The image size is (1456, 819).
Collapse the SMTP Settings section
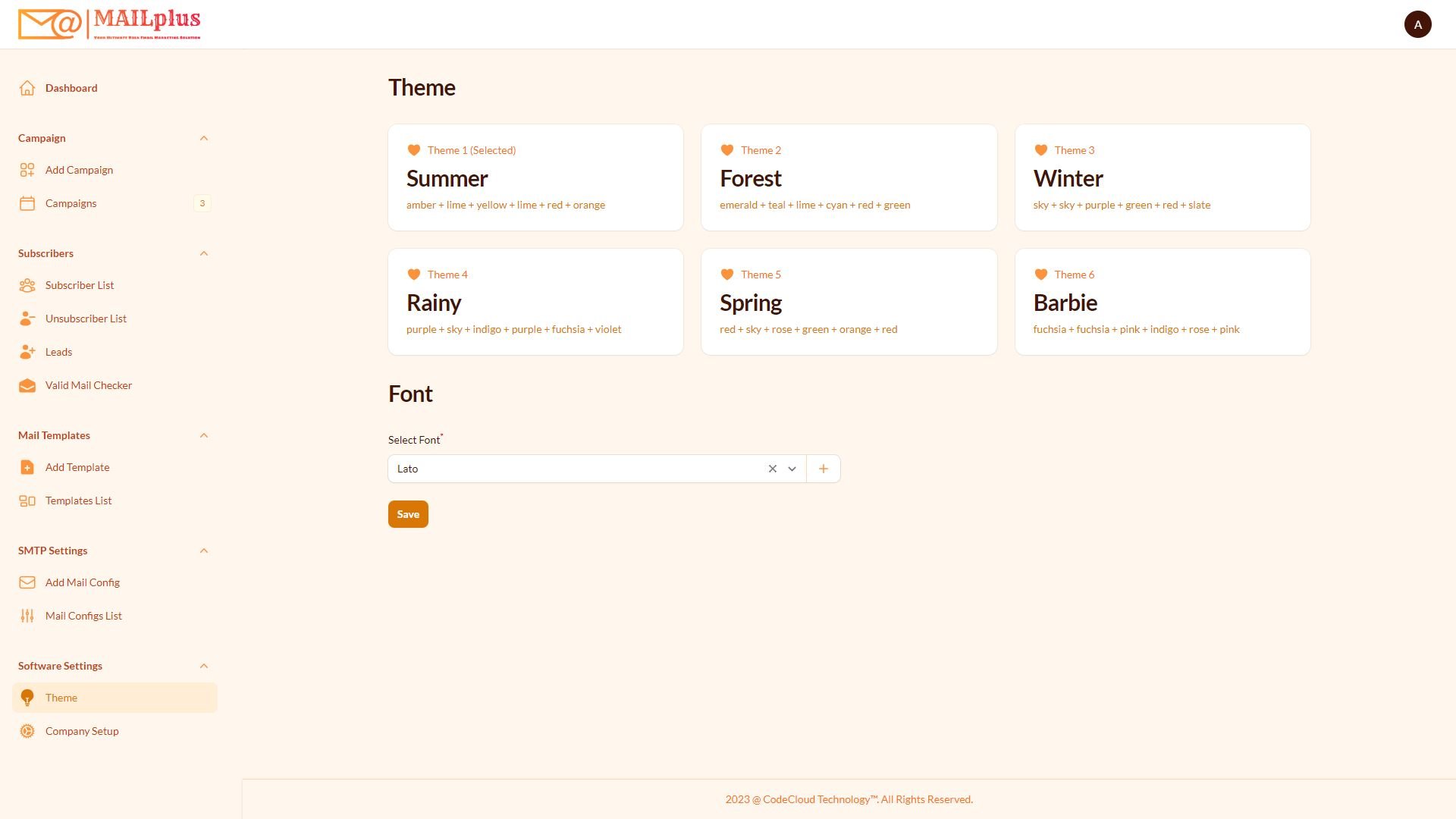pyautogui.click(x=203, y=551)
